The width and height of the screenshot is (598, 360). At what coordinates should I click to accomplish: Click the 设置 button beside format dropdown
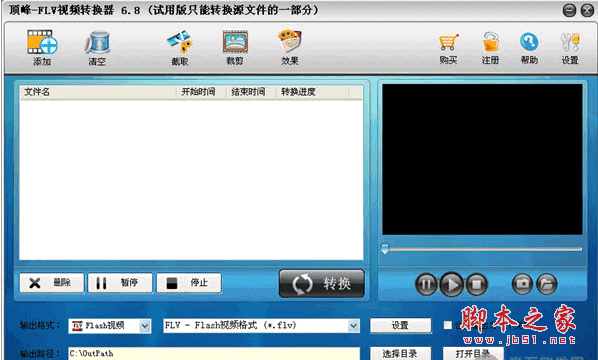point(400,325)
